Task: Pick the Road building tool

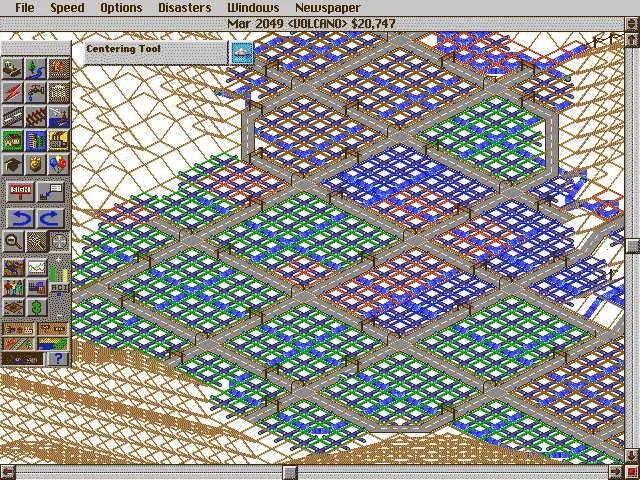Action: pyautogui.click(x=12, y=117)
